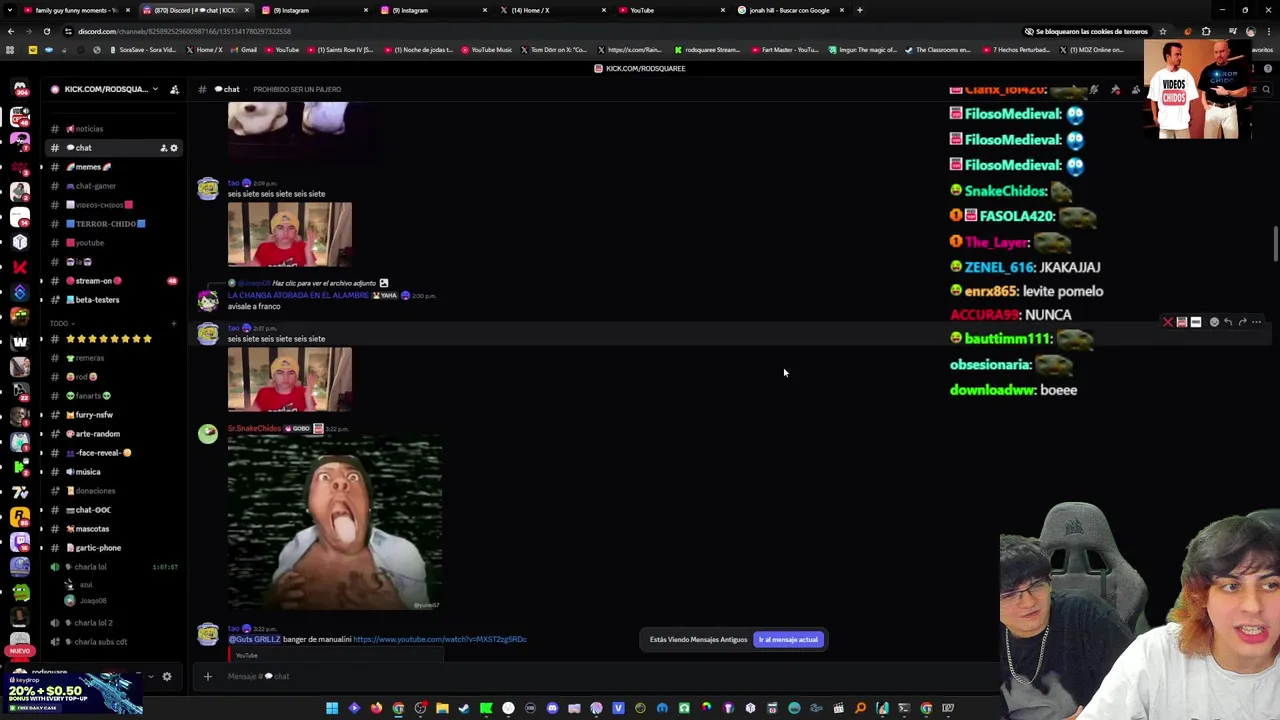This screenshot has height=720, width=1280.
Task: Open the Fart Master bookmark
Action: 785,50
